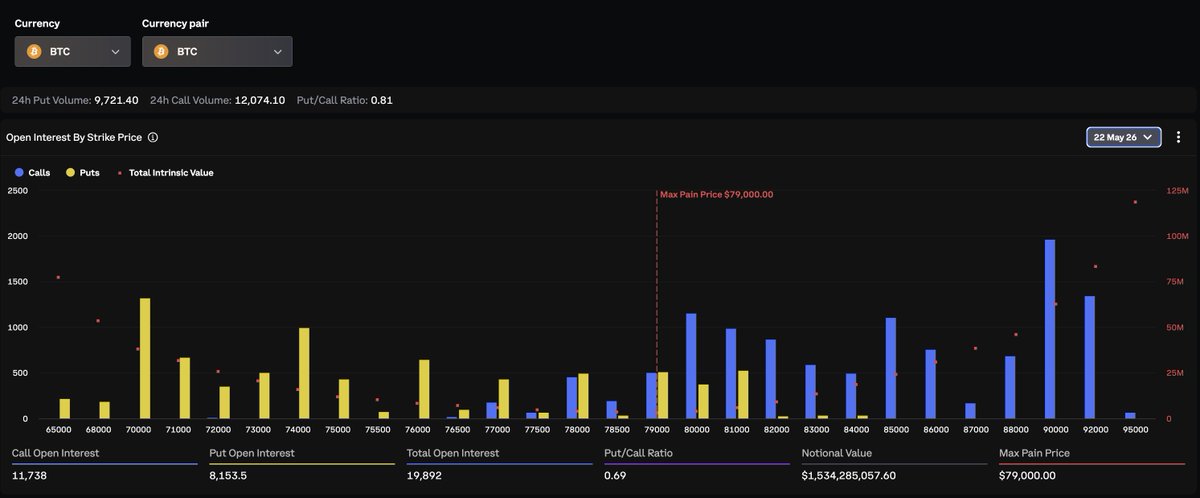Screen dimensions: 1200x498
Task: Click the 125M label on right axis
Action: [x=1178, y=190]
